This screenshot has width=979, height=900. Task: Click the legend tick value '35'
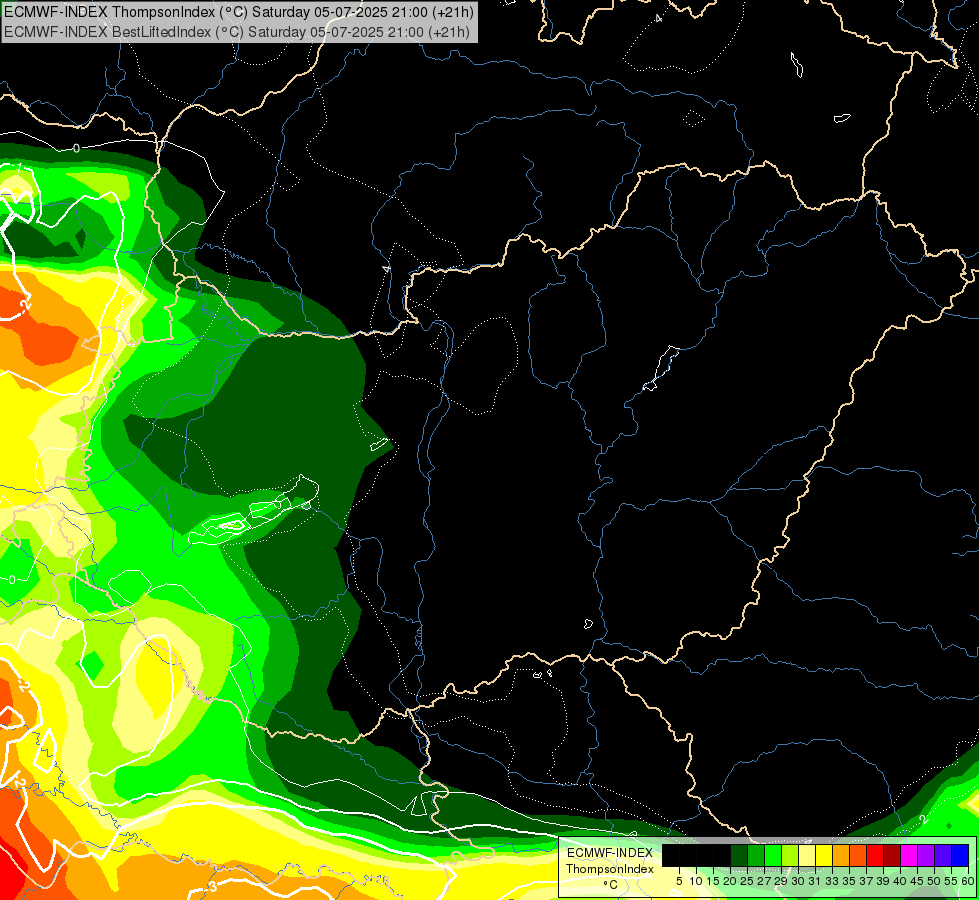tap(849, 881)
